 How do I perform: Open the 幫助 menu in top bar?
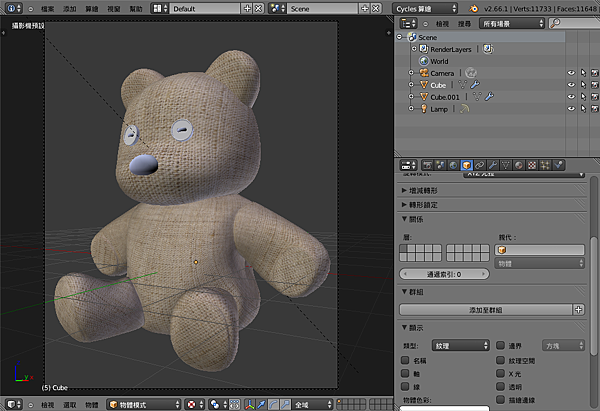[x=135, y=7]
